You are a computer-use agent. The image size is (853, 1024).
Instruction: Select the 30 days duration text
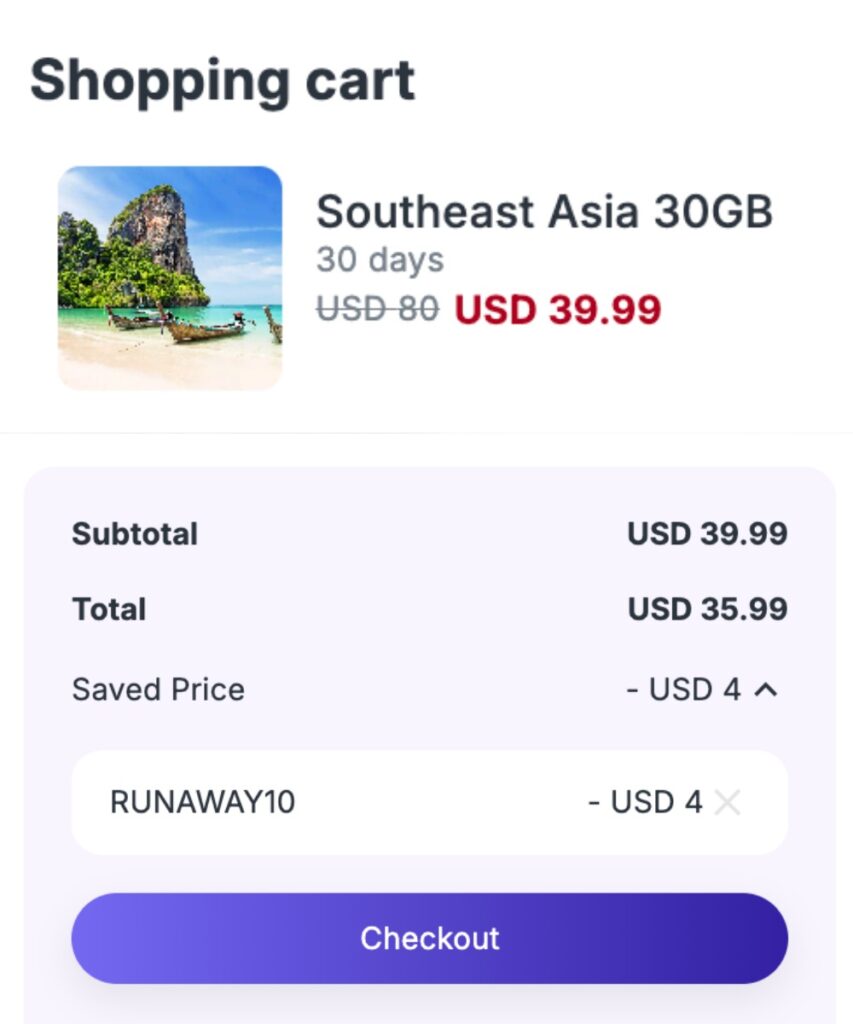pyautogui.click(x=380, y=260)
